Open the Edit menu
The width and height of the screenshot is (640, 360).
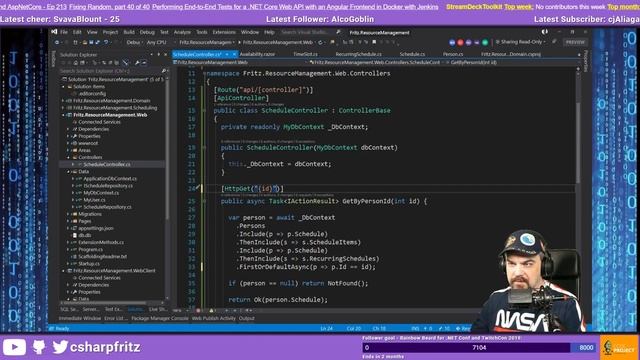77,32
